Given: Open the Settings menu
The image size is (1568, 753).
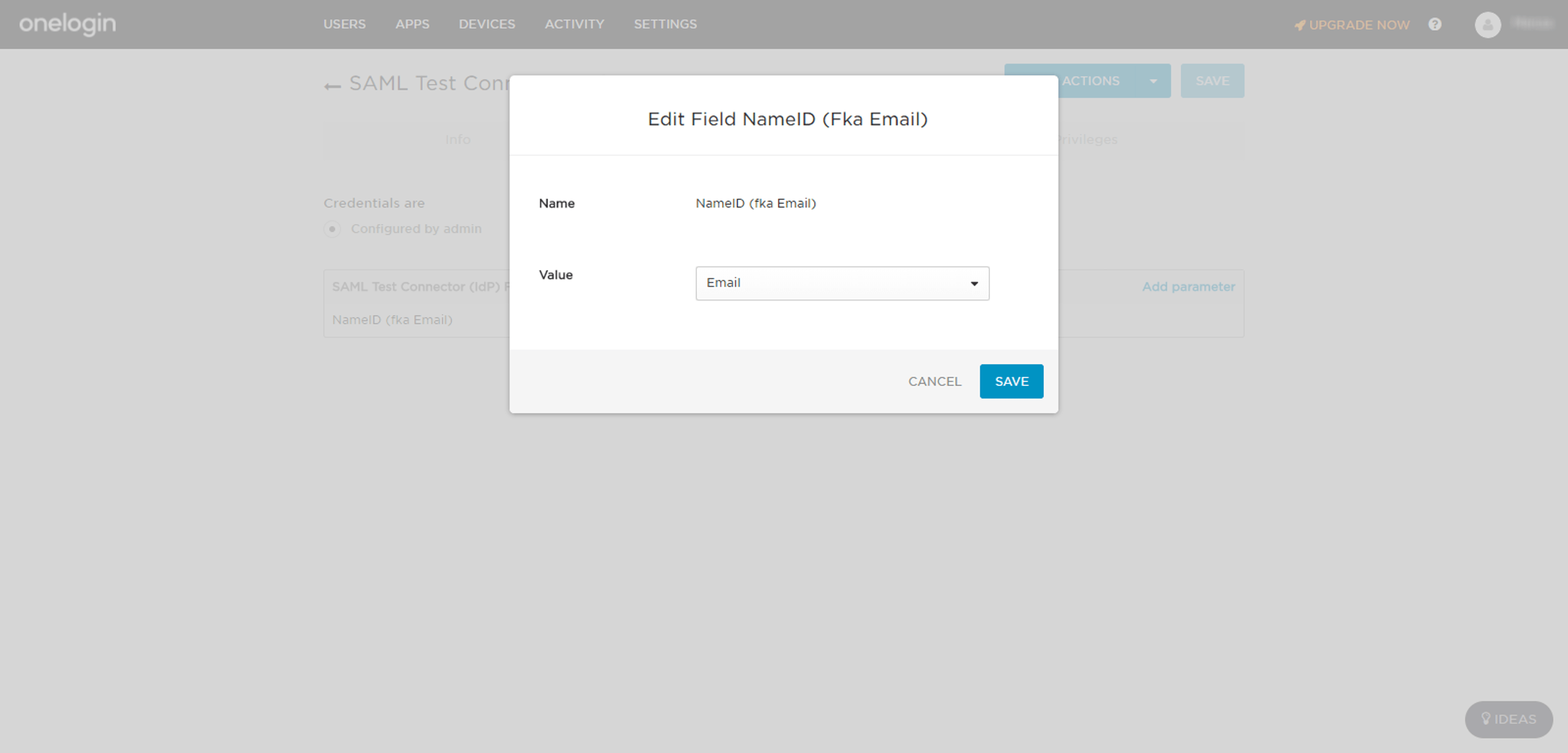Looking at the screenshot, I should [665, 24].
